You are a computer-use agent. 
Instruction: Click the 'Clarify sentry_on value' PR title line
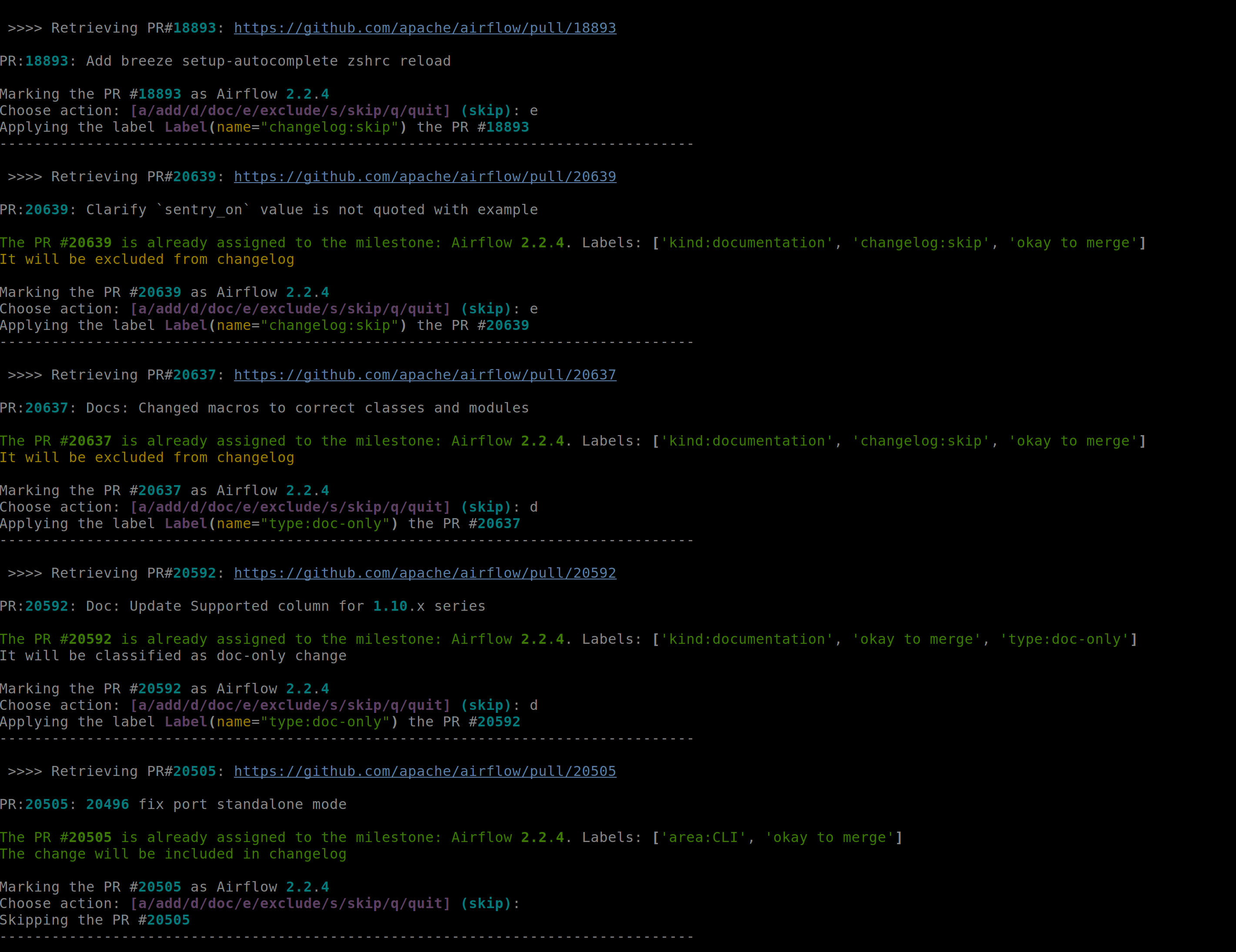click(311, 210)
